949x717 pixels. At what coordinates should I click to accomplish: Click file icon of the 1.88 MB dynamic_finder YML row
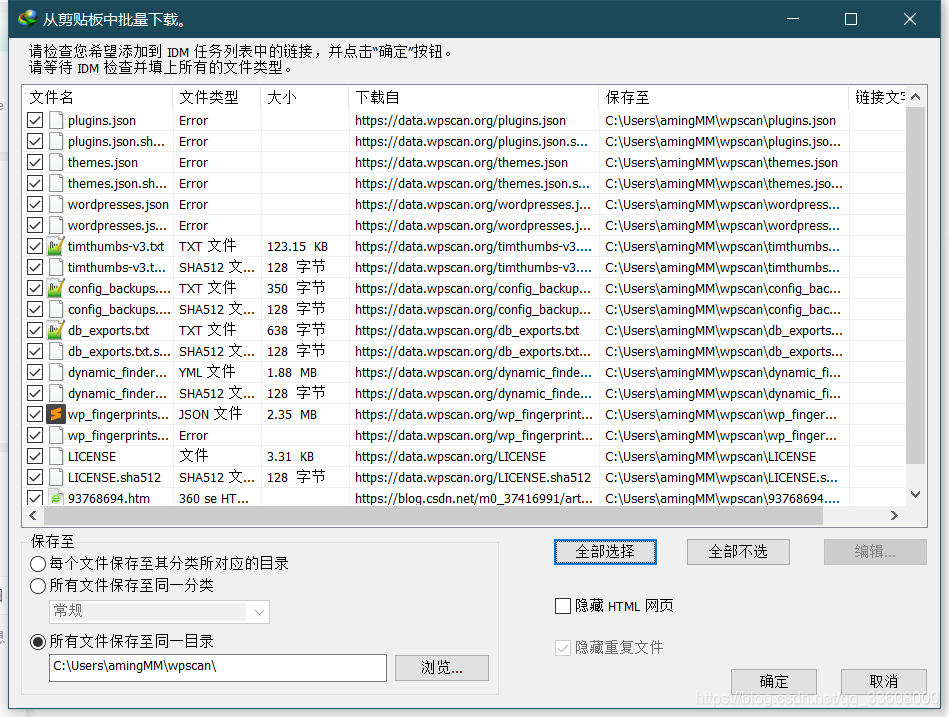coord(56,372)
